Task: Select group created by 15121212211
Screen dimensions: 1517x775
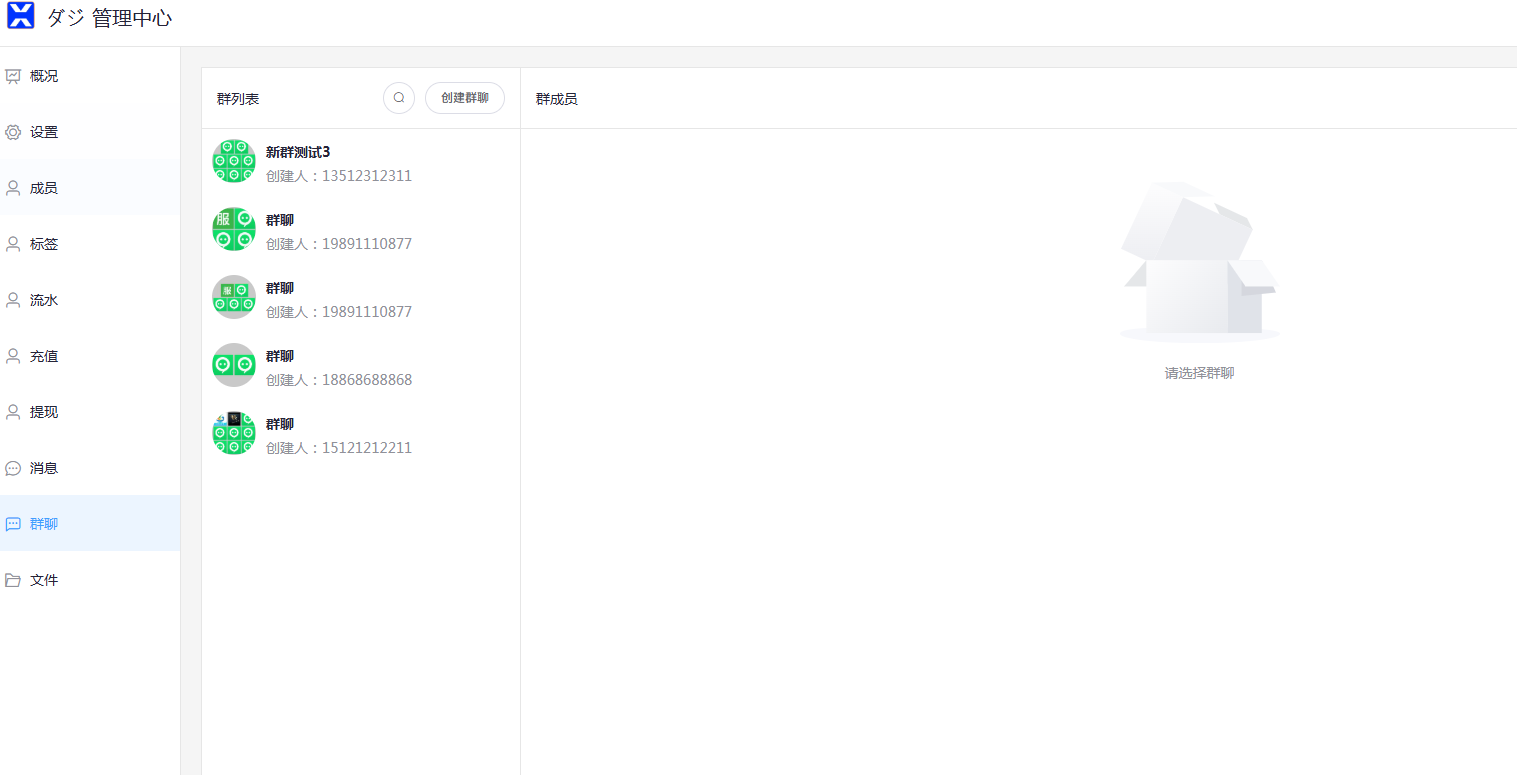Action: point(338,435)
